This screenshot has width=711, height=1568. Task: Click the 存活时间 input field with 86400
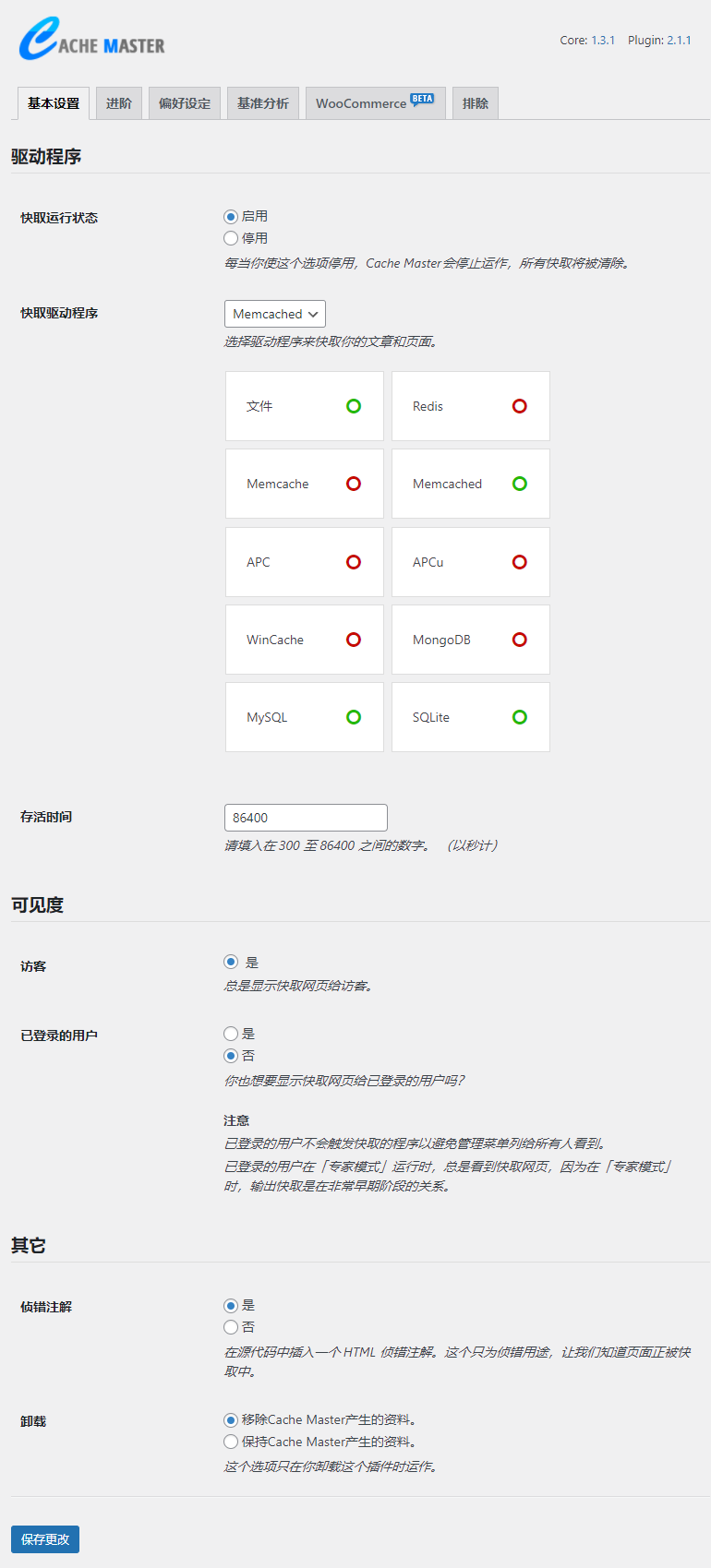306,818
